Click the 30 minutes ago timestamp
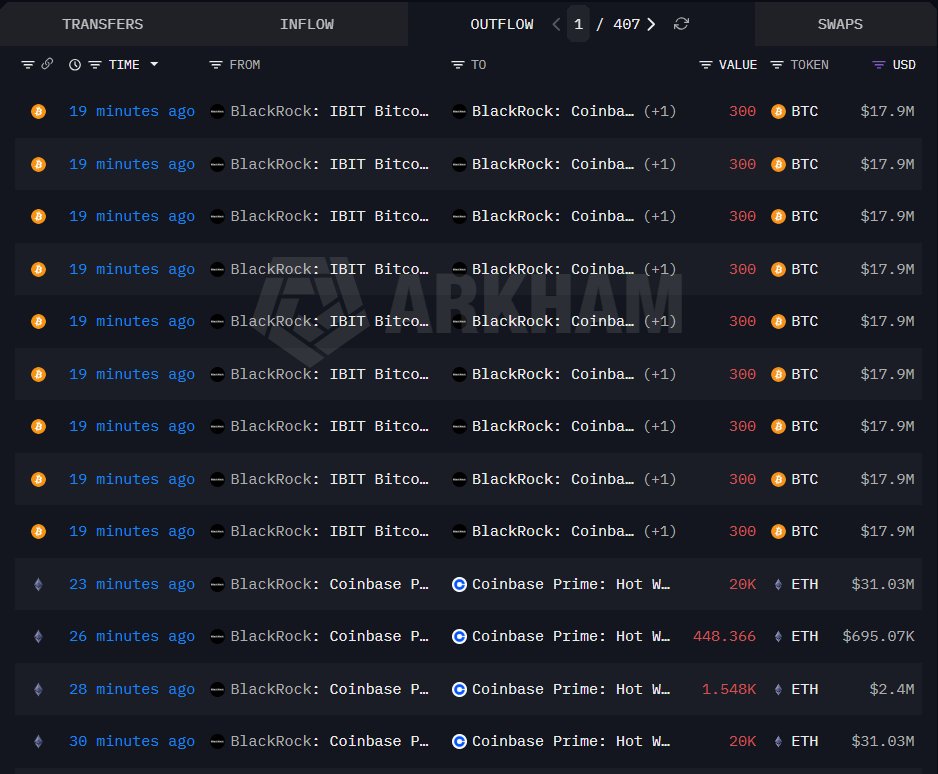Screen dimensions: 938x774 click(132, 741)
